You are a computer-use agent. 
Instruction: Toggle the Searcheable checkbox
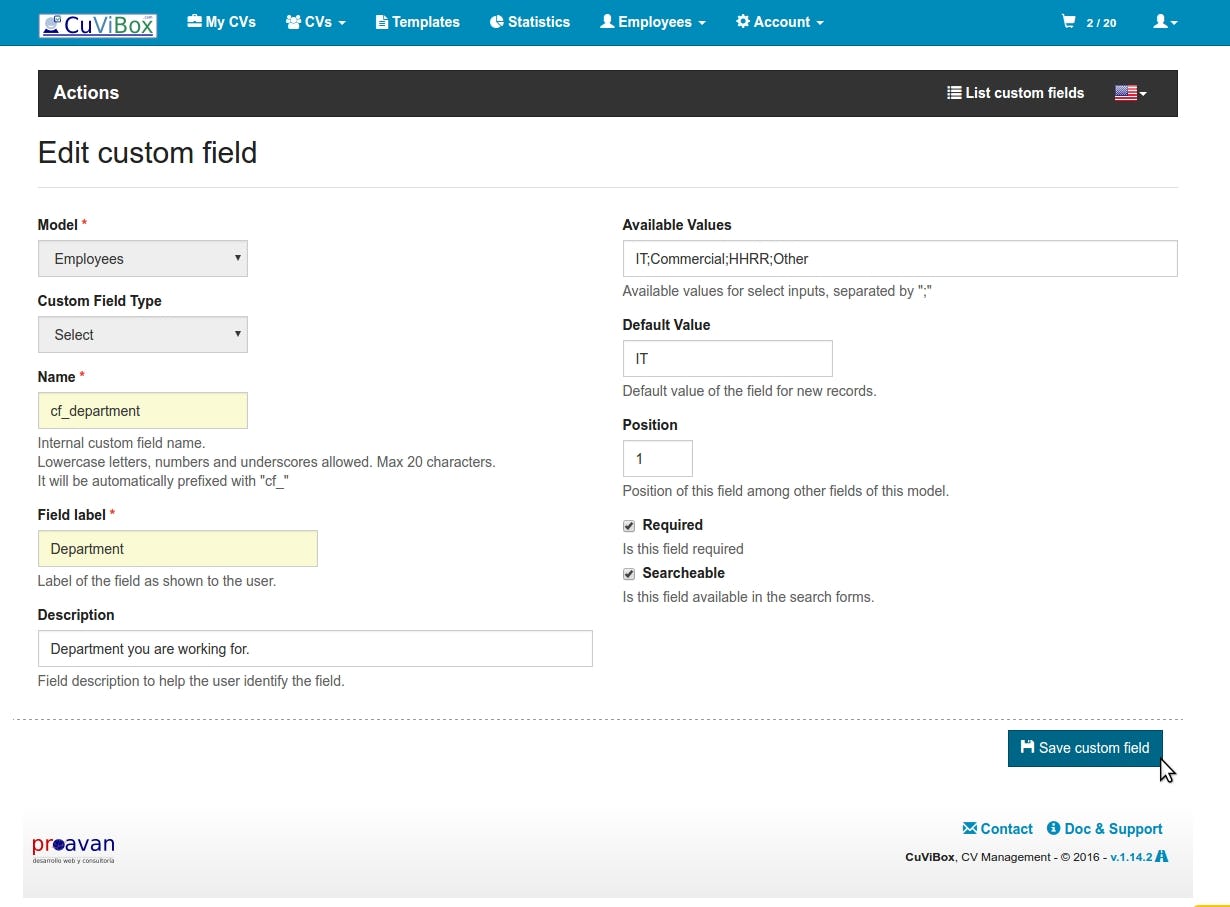pyautogui.click(x=629, y=574)
